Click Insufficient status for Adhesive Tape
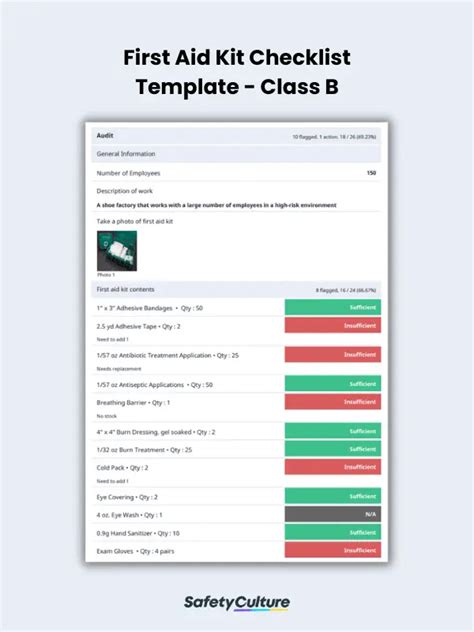The height and width of the screenshot is (632, 474). click(x=333, y=325)
